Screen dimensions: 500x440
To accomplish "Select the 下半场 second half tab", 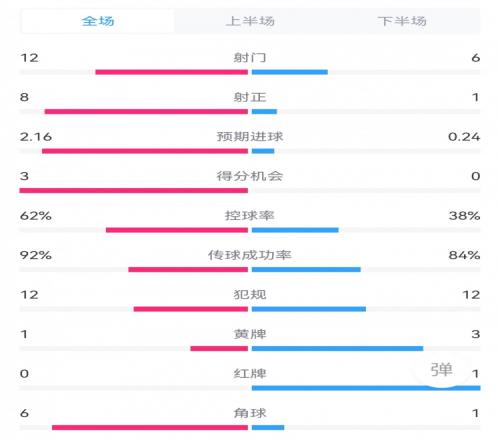I will [402, 21].
